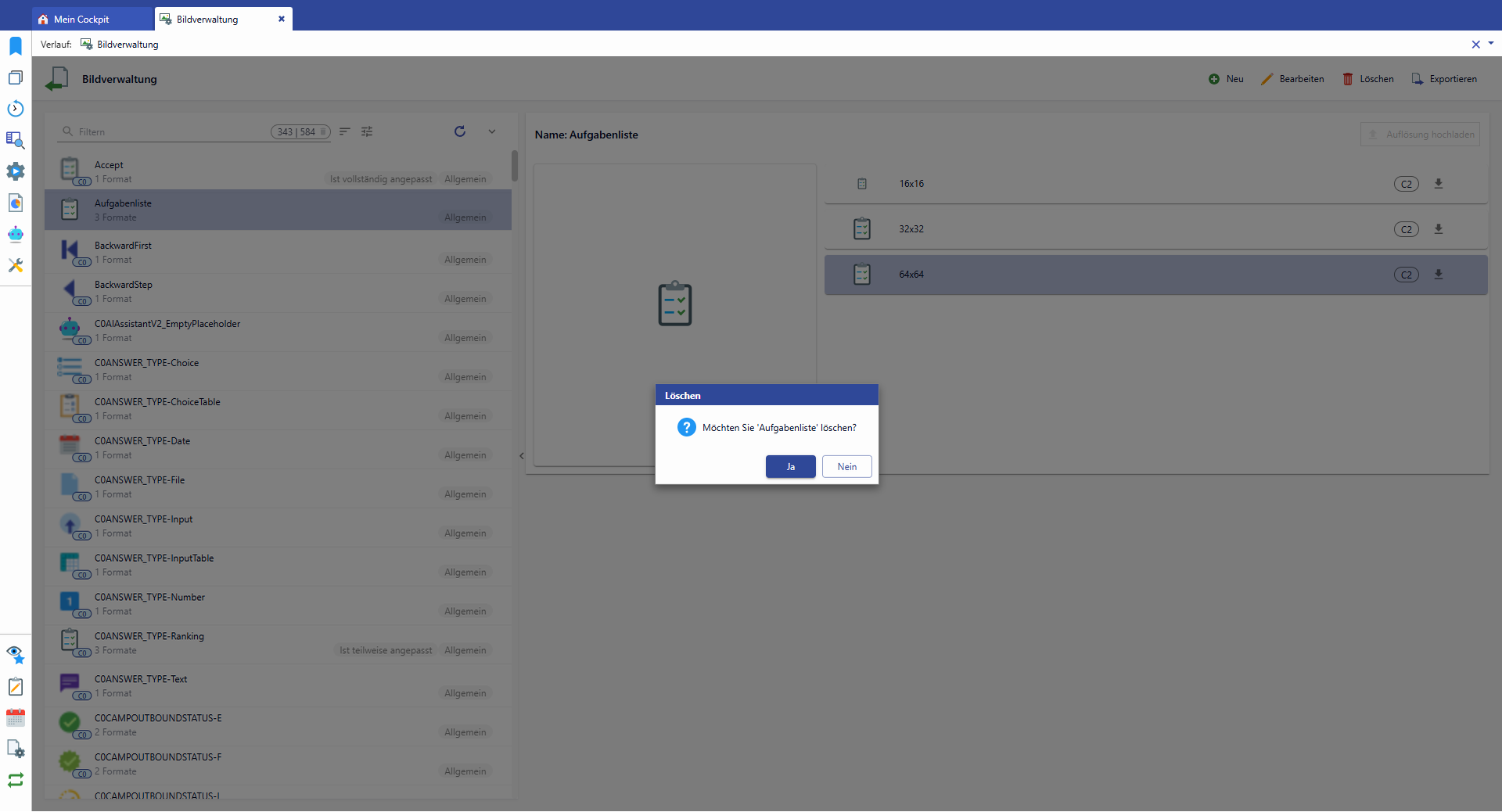This screenshot has width=1502, height=812.
Task: Click the Aufgabenliste preview image
Action: tap(674, 304)
